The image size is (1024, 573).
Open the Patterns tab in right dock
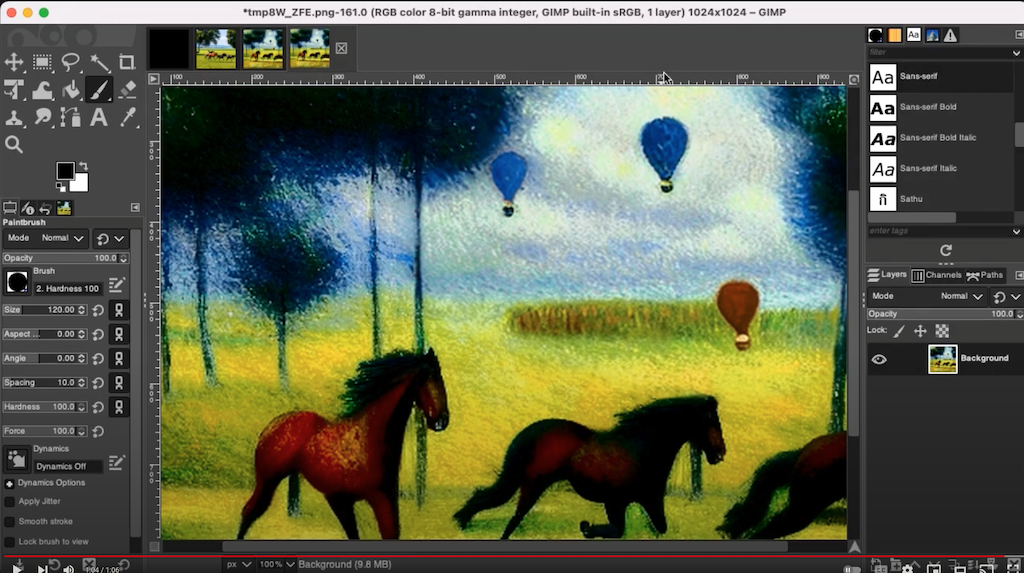pyautogui.click(x=894, y=35)
